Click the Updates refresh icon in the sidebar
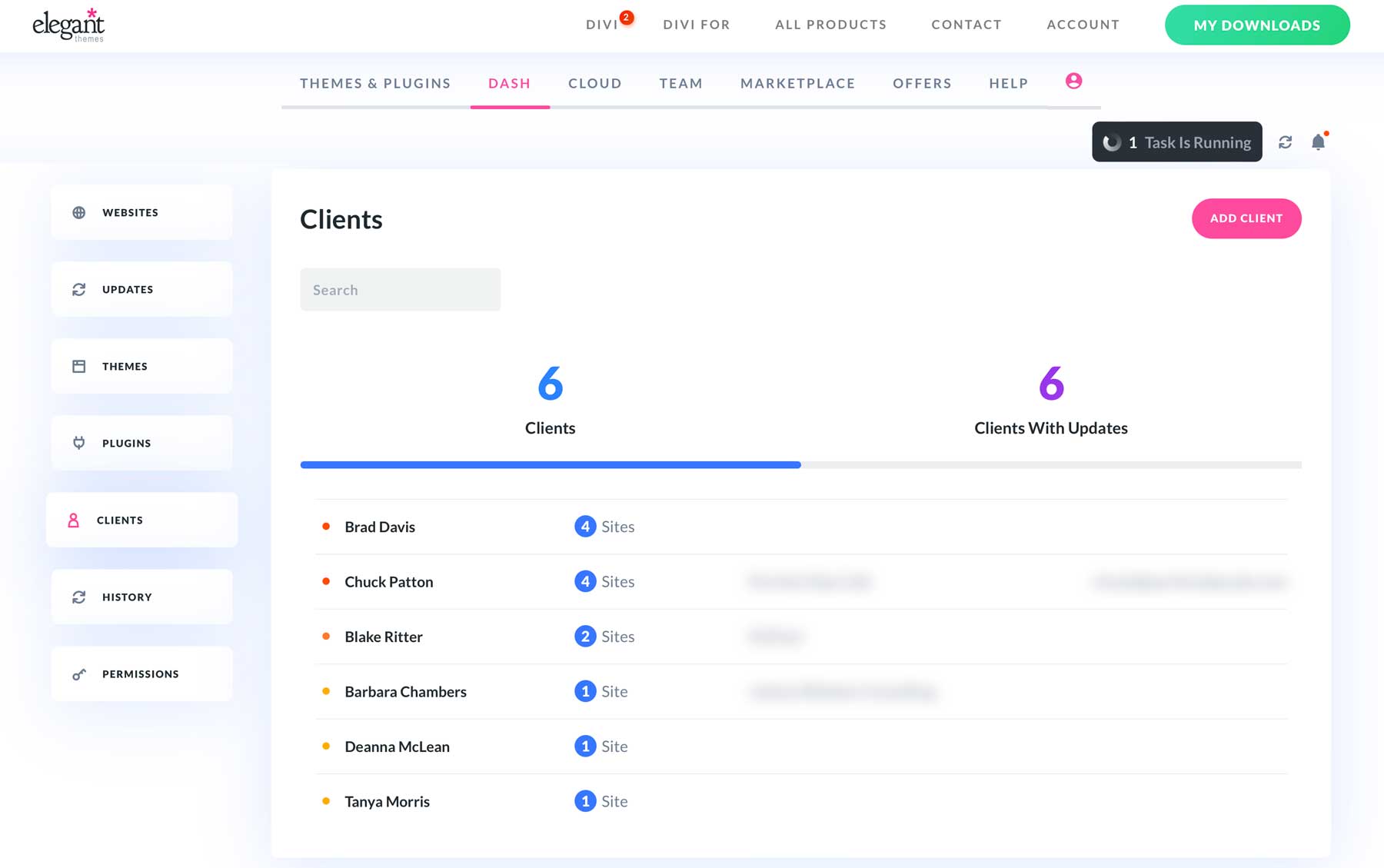The height and width of the screenshot is (868, 1384). 78,289
